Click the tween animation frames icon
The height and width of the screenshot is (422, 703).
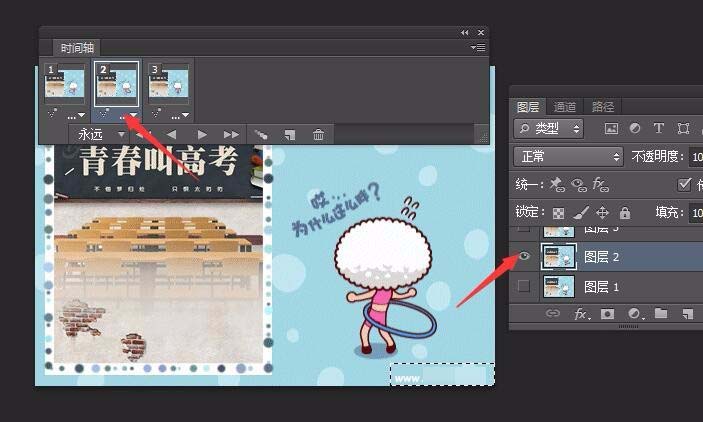click(x=261, y=135)
